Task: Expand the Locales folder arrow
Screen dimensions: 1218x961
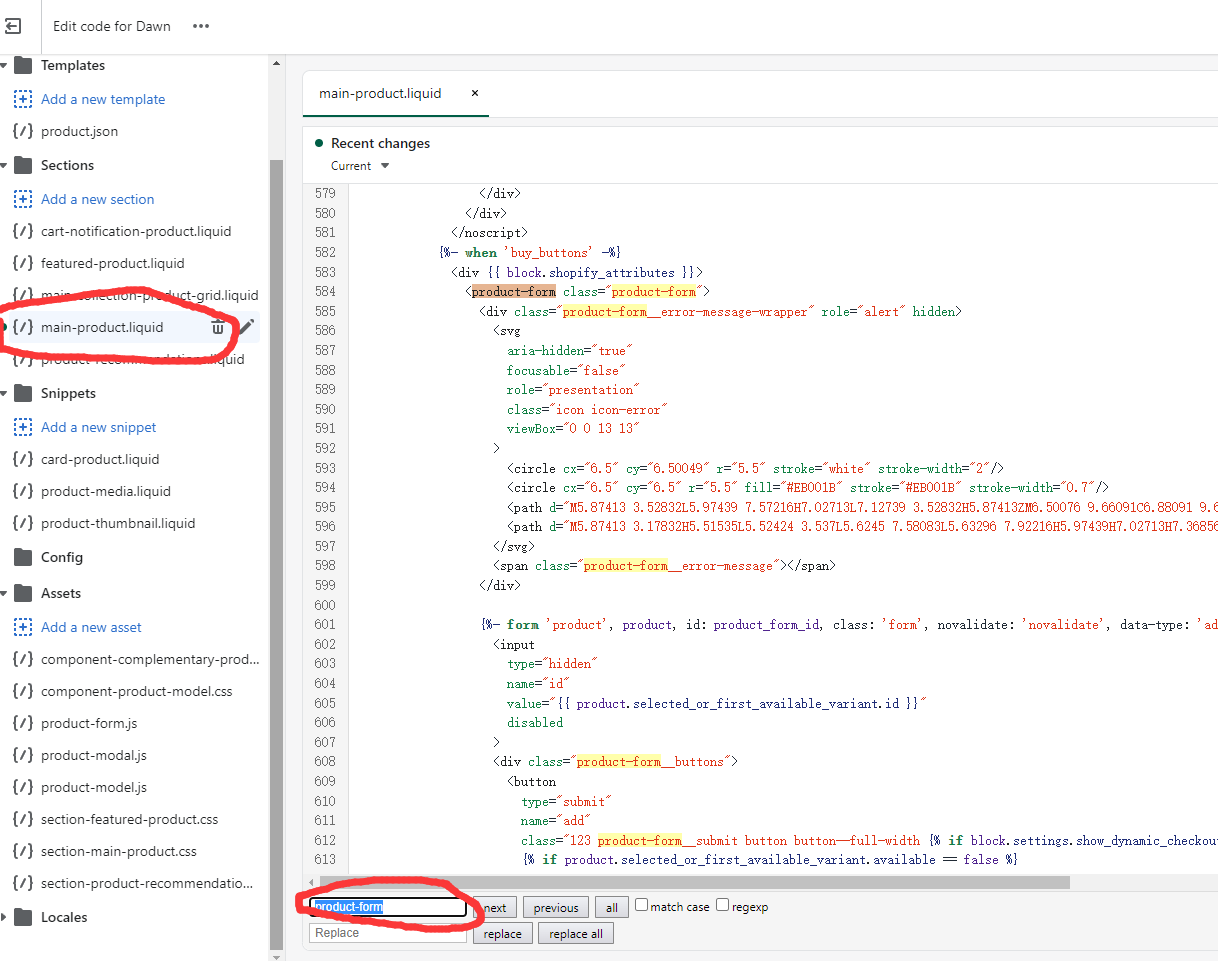Action: 4,917
